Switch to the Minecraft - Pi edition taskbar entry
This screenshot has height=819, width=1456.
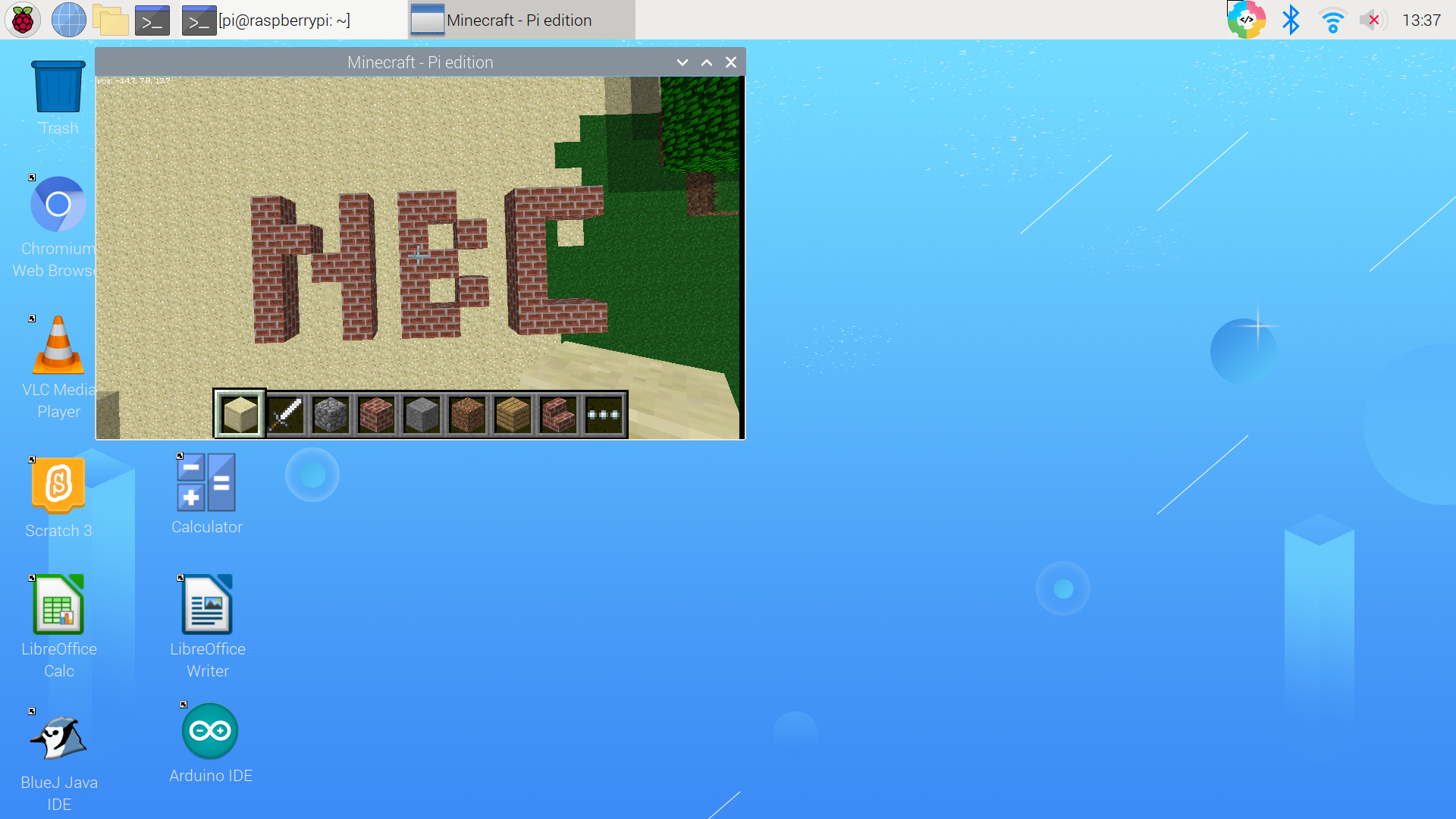(x=521, y=20)
